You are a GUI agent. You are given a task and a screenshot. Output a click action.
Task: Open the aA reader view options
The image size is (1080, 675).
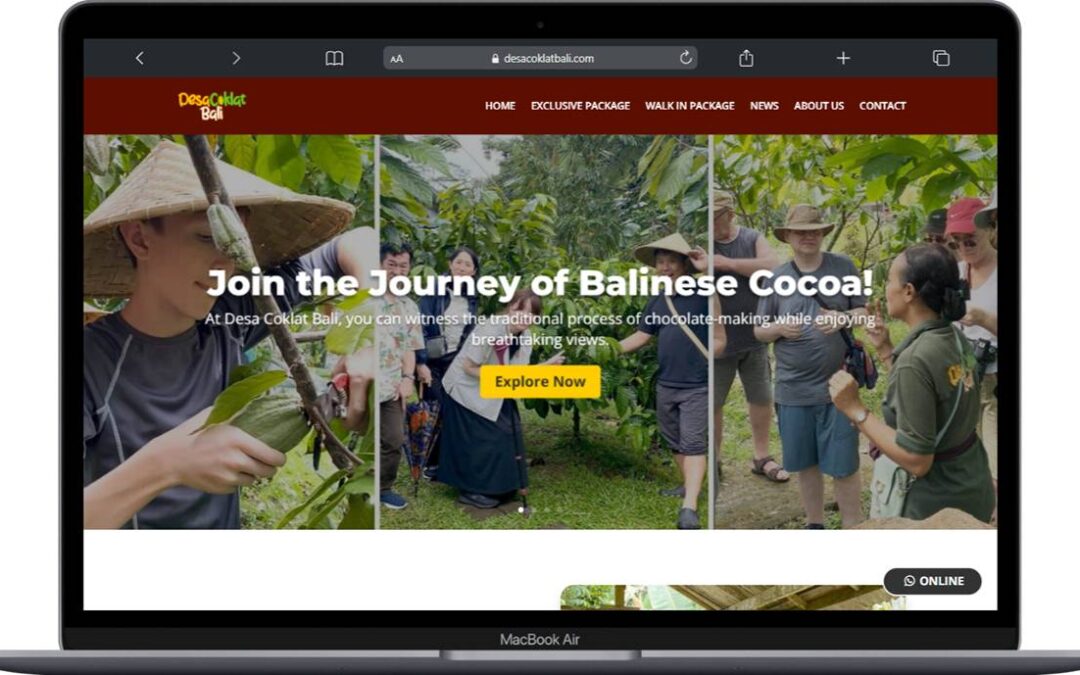(397, 59)
